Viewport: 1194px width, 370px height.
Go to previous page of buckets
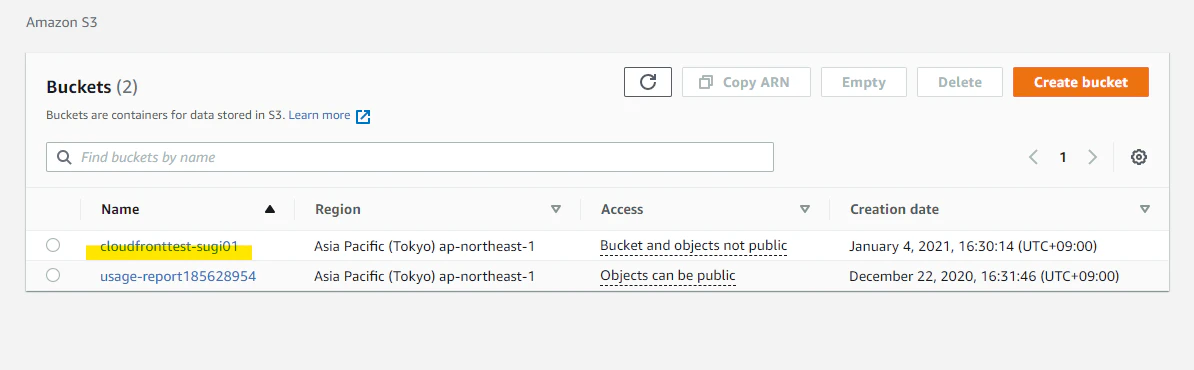[1033, 158]
